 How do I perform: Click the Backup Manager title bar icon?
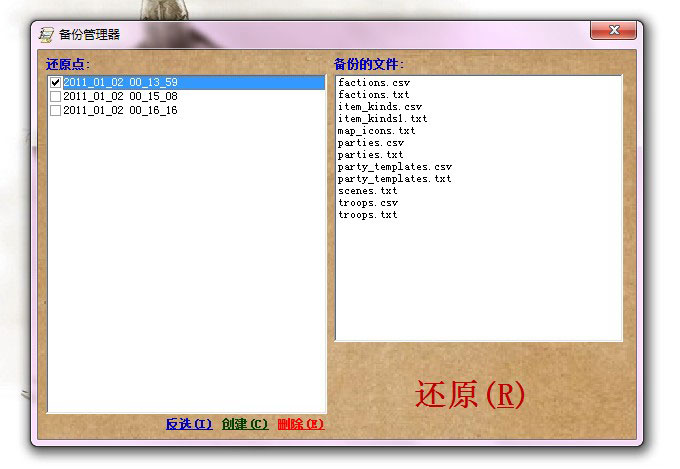(x=46, y=34)
